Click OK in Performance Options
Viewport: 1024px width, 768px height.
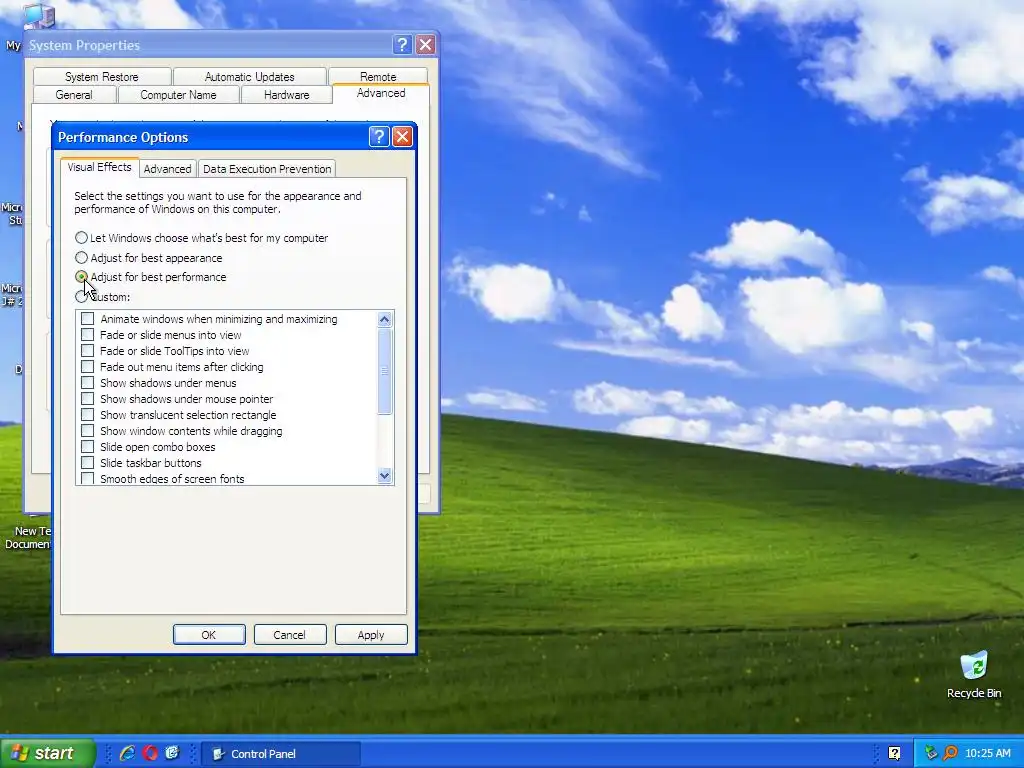209,635
